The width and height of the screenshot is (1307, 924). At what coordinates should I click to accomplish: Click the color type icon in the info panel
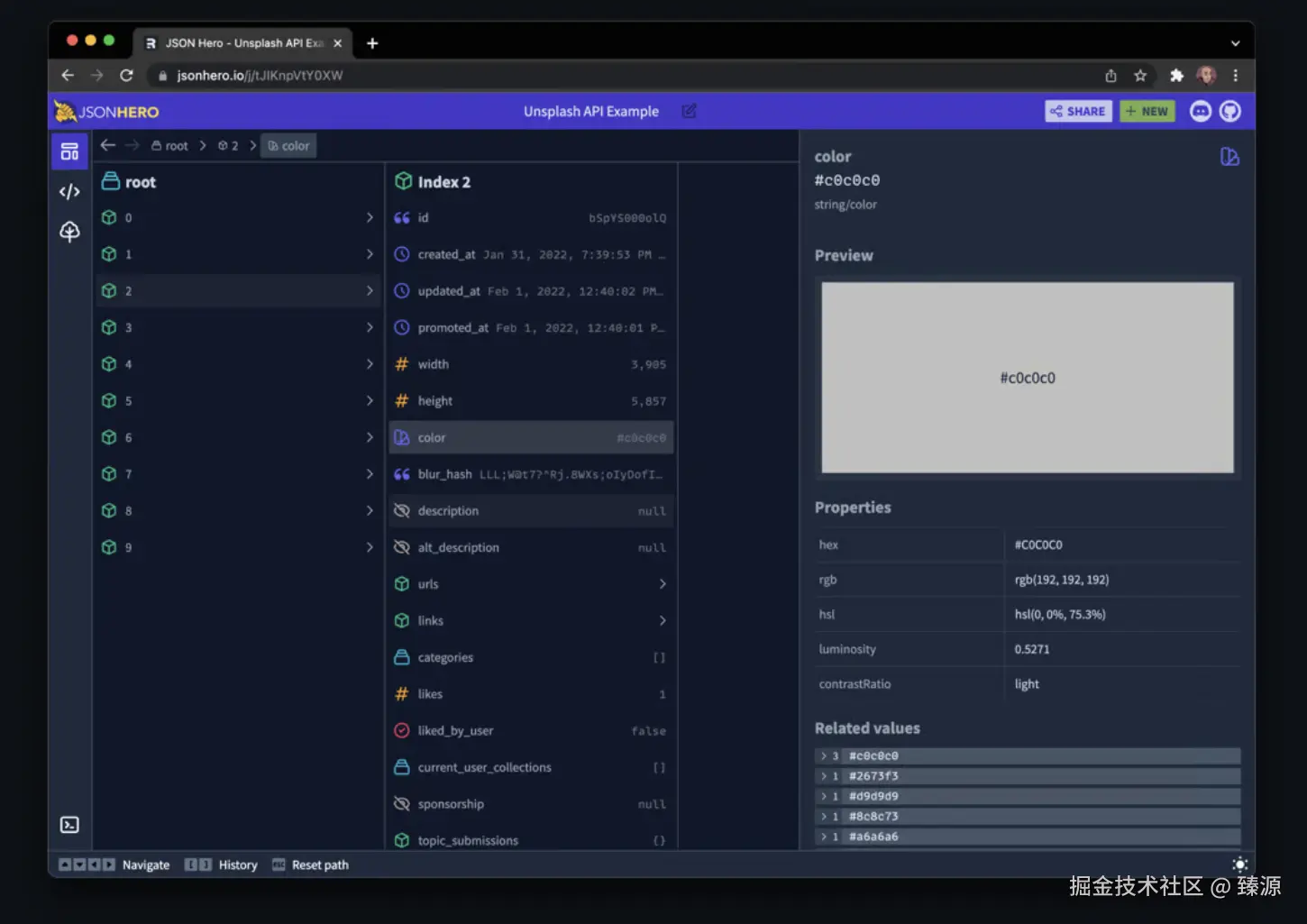[1229, 157]
